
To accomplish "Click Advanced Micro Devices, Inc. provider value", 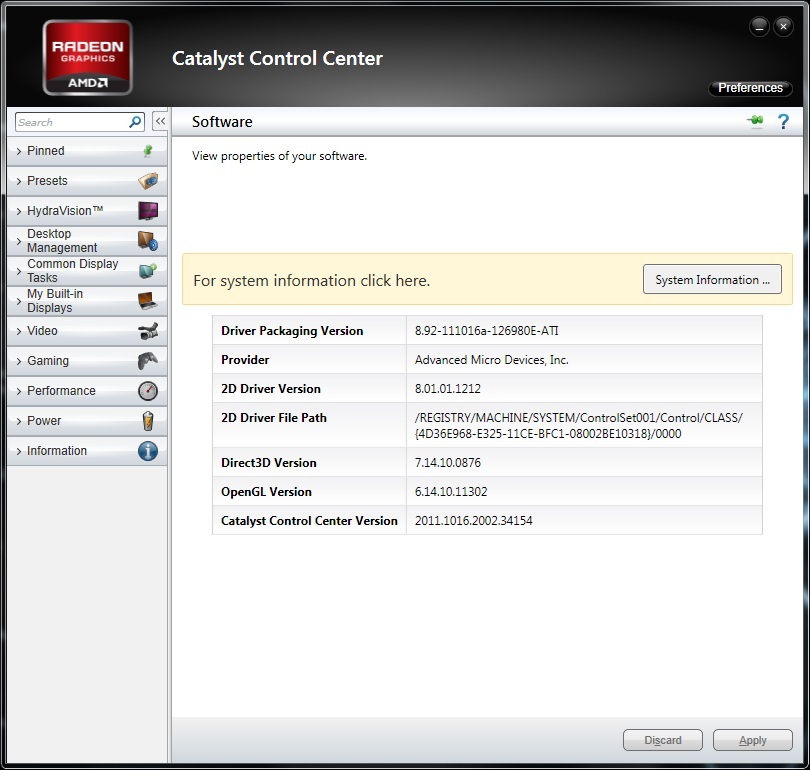I will pyautogui.click(x=491, y=359).
